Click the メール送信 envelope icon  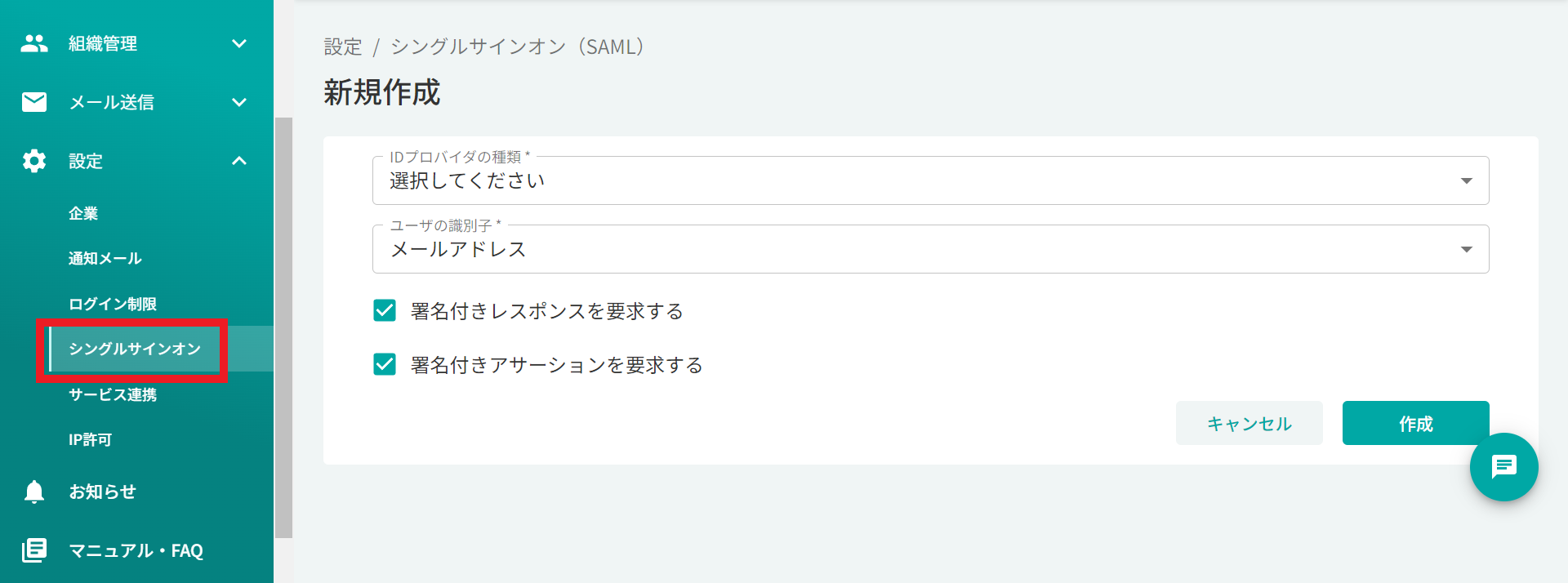click(34, 102)
